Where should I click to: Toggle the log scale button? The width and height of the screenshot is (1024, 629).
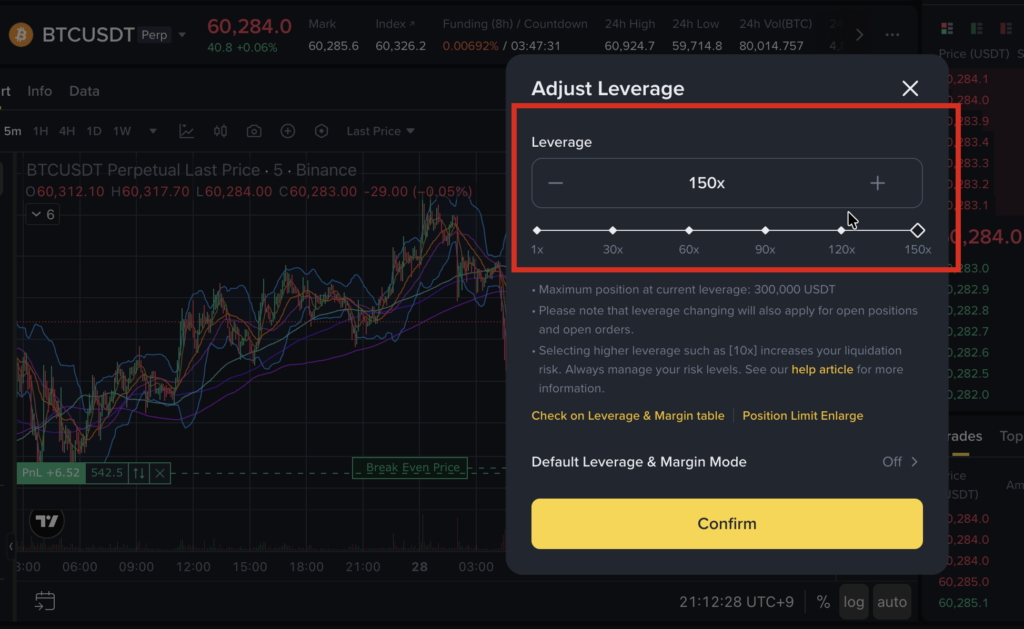tap(854, 602)
